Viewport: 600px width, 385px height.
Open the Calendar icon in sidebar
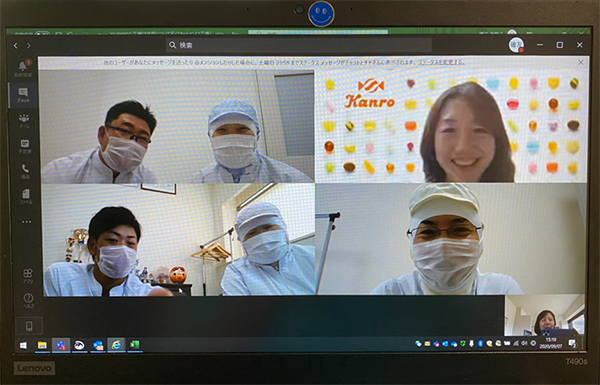[x=24, y=146]
